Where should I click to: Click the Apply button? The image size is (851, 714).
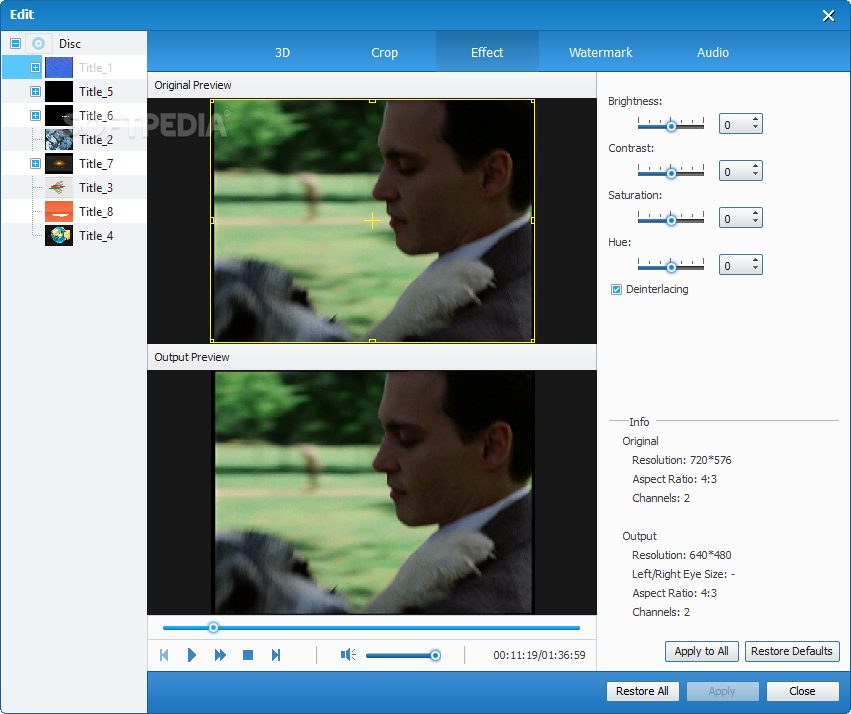[x=722, y=691]
